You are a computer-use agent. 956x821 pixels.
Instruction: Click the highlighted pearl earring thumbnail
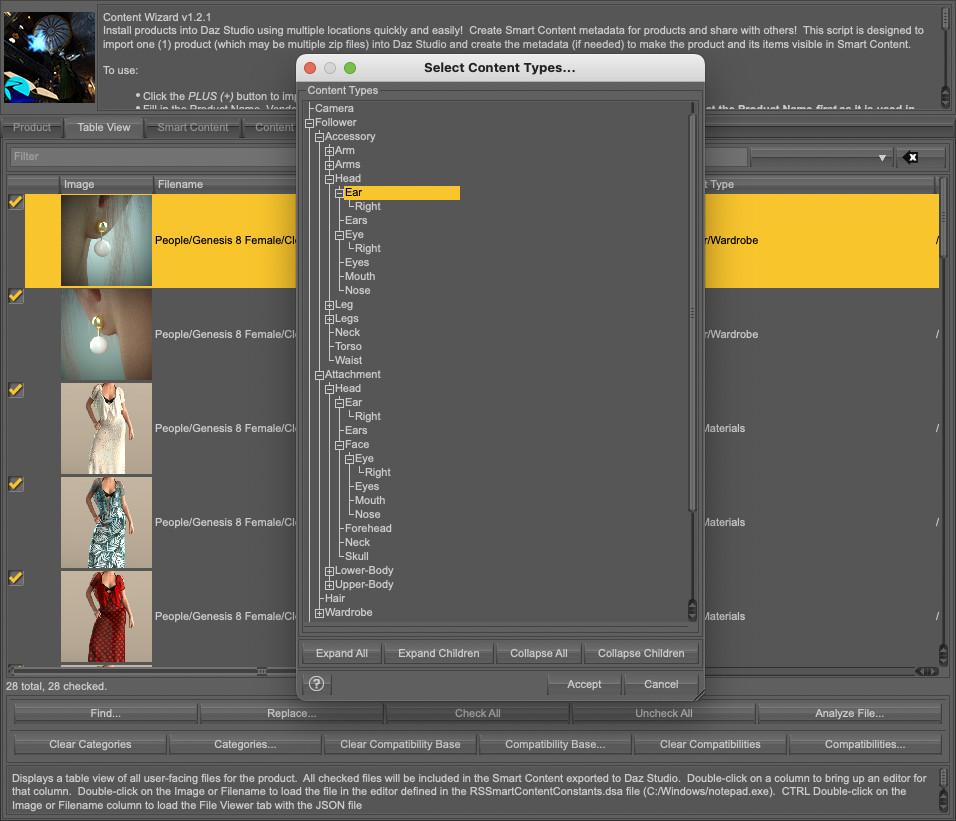click(106, 240)
